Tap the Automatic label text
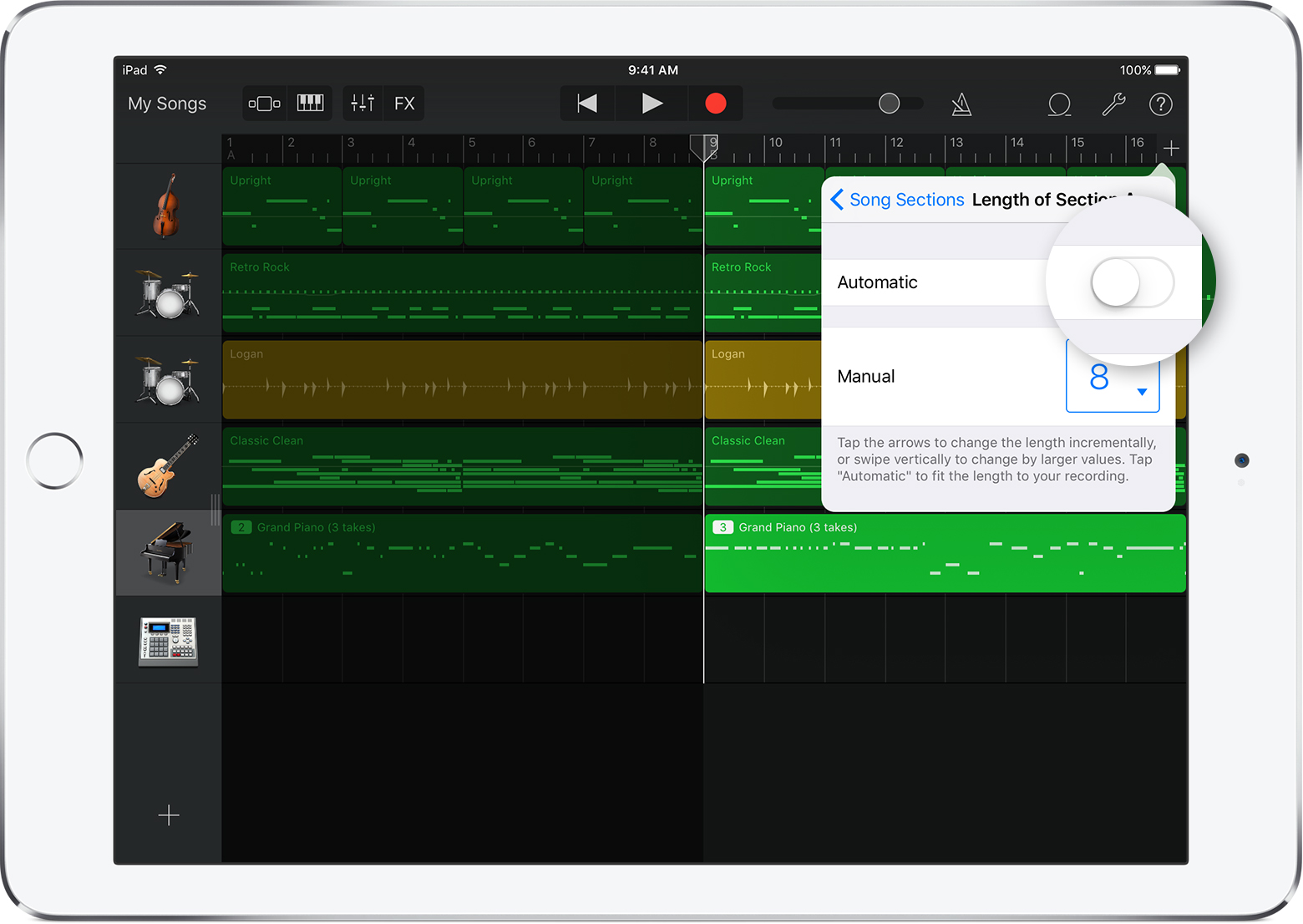 pyautogui.click(x=877, y=282)
